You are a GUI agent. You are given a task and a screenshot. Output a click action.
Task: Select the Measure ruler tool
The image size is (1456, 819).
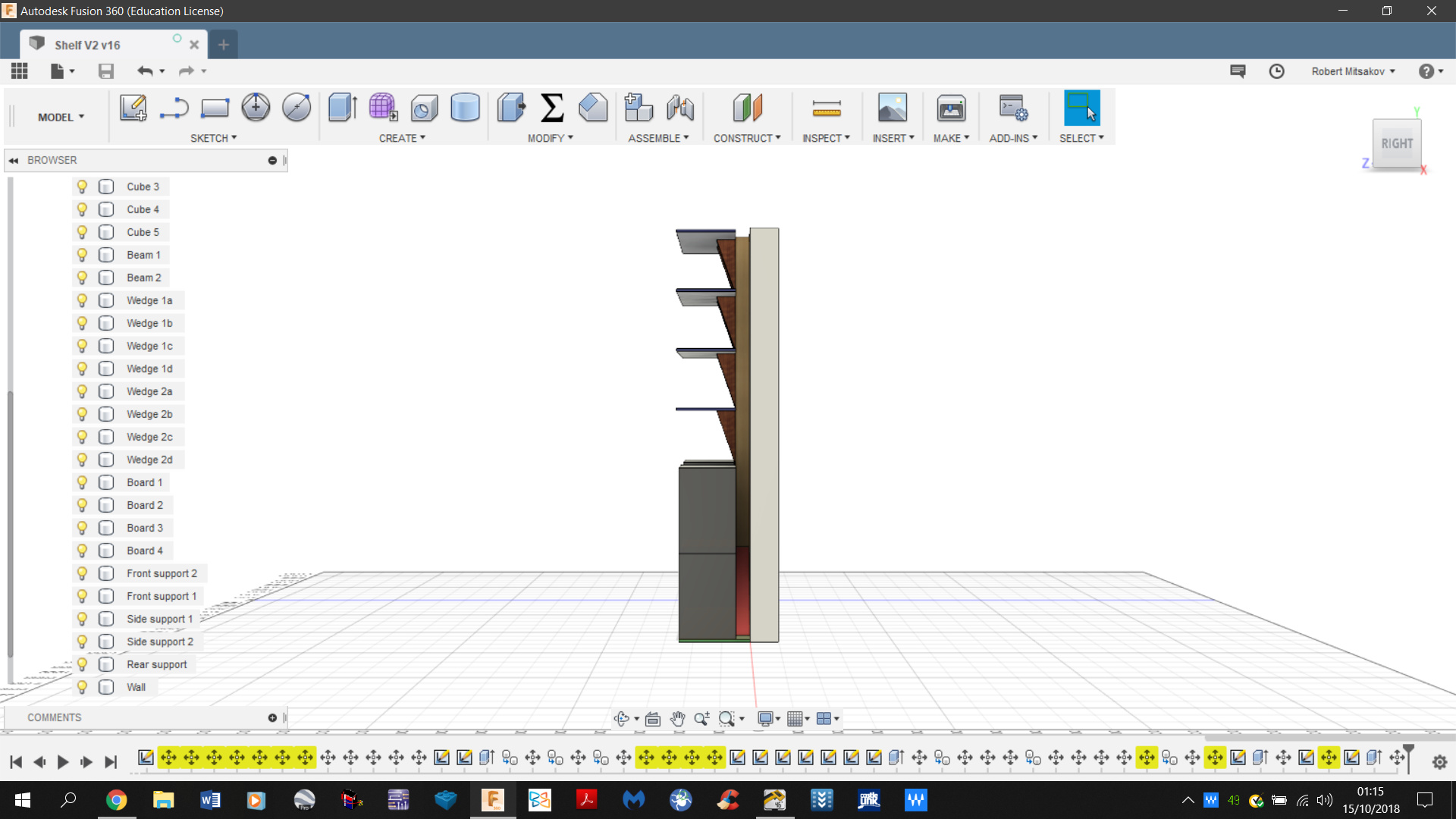827,108
